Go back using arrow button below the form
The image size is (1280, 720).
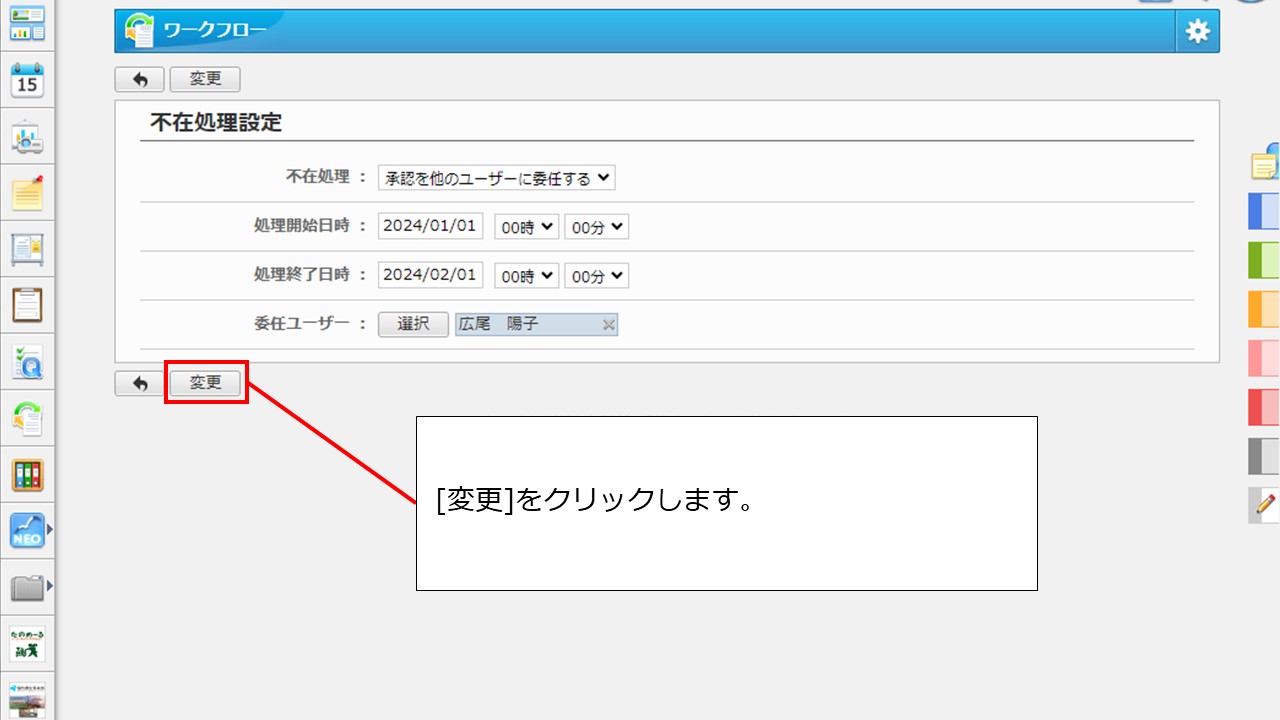[x=139, y=383]
